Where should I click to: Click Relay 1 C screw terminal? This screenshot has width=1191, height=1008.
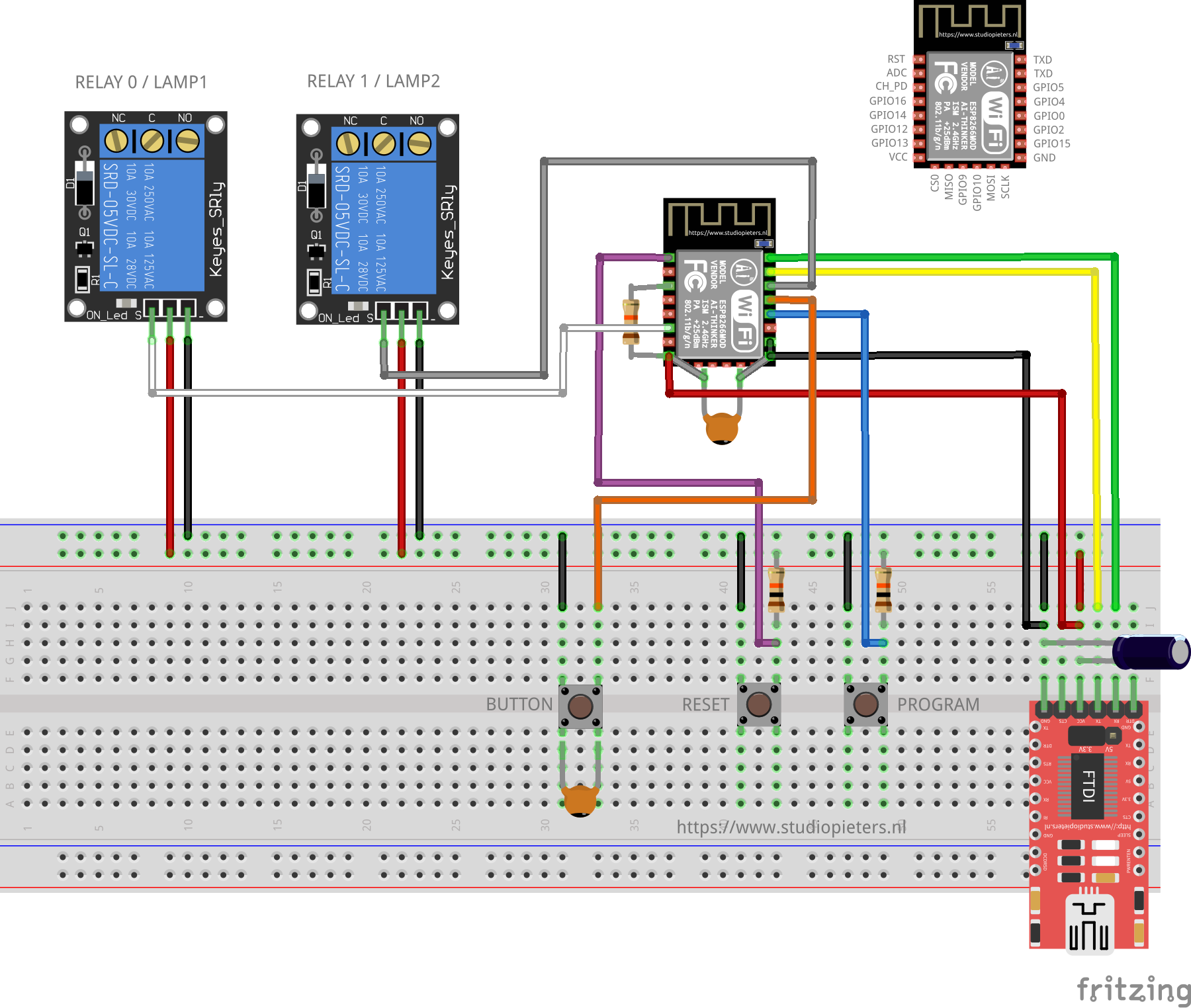coord(384,144)
